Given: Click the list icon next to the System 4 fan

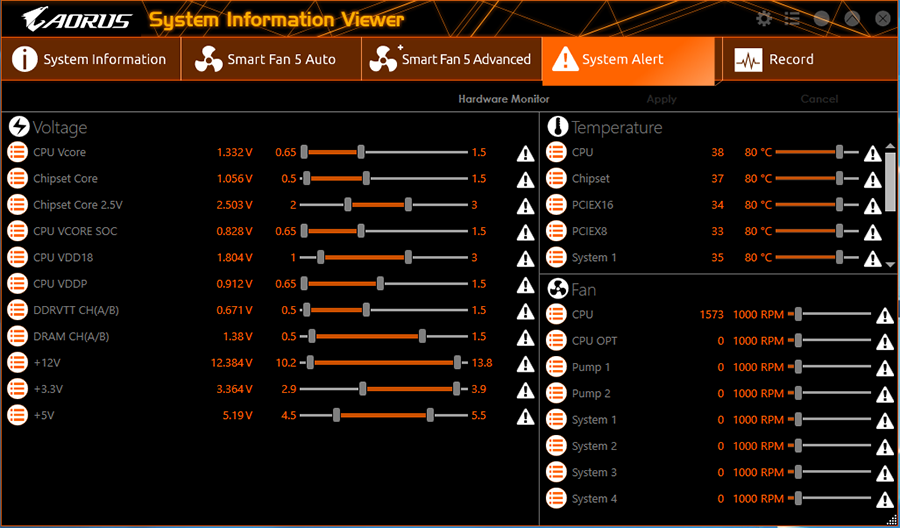Looking at the screenshot, I should (x=556, y=499).
